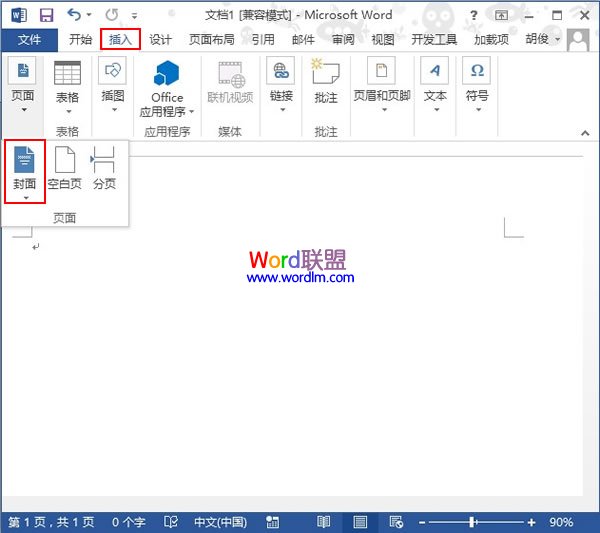Screen dimensions: 600x533
Task: Insert a Page Break (分页)
Action: pyautogui.click(x=104, y=160)
